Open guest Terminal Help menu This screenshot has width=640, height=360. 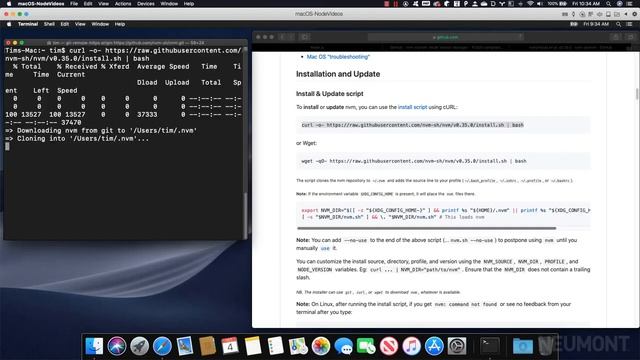point(120,24)
